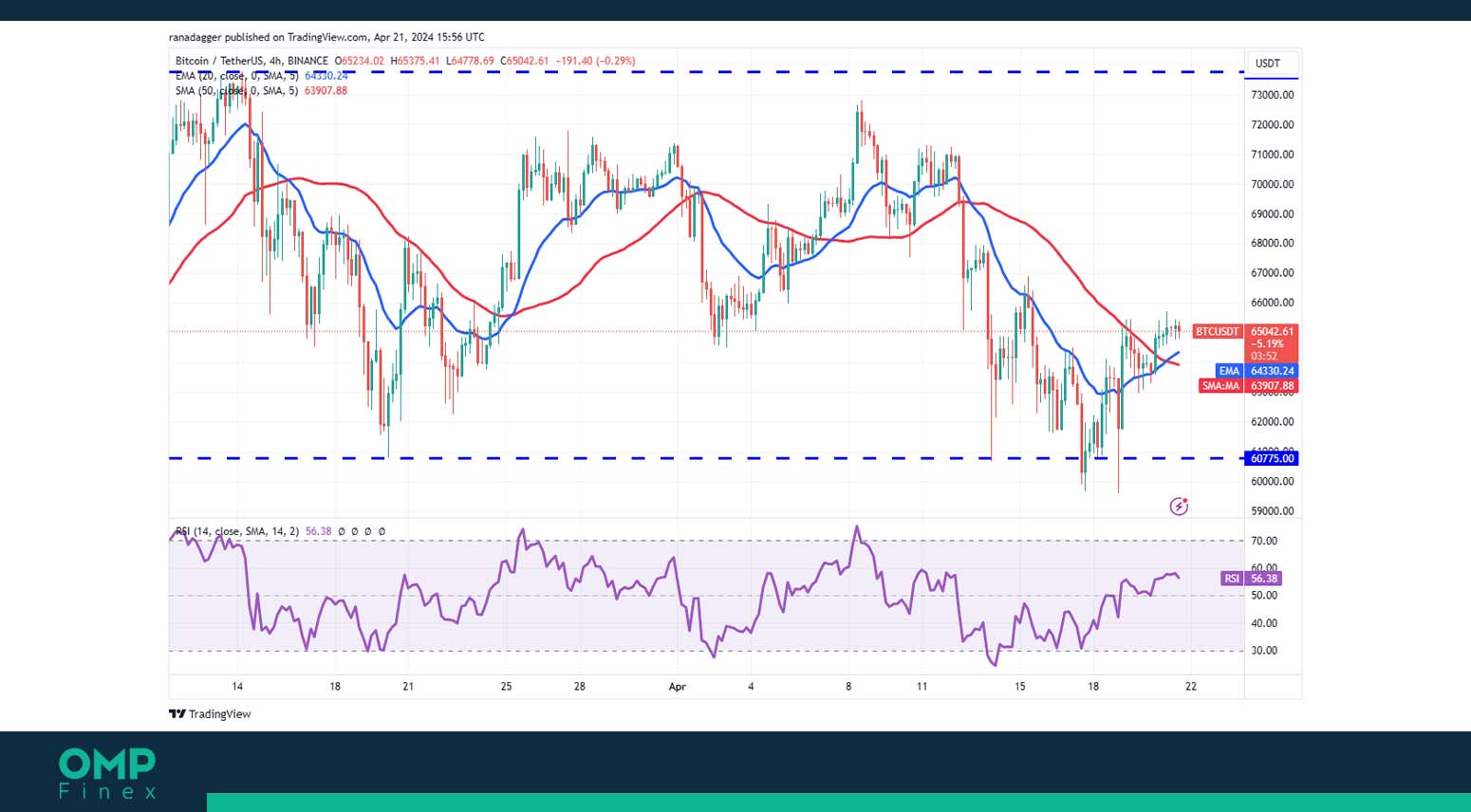Click the 69000.00 price axis label
Image resolution: width=1471 pixels, height=812 pixels.
pos(1272,214)
